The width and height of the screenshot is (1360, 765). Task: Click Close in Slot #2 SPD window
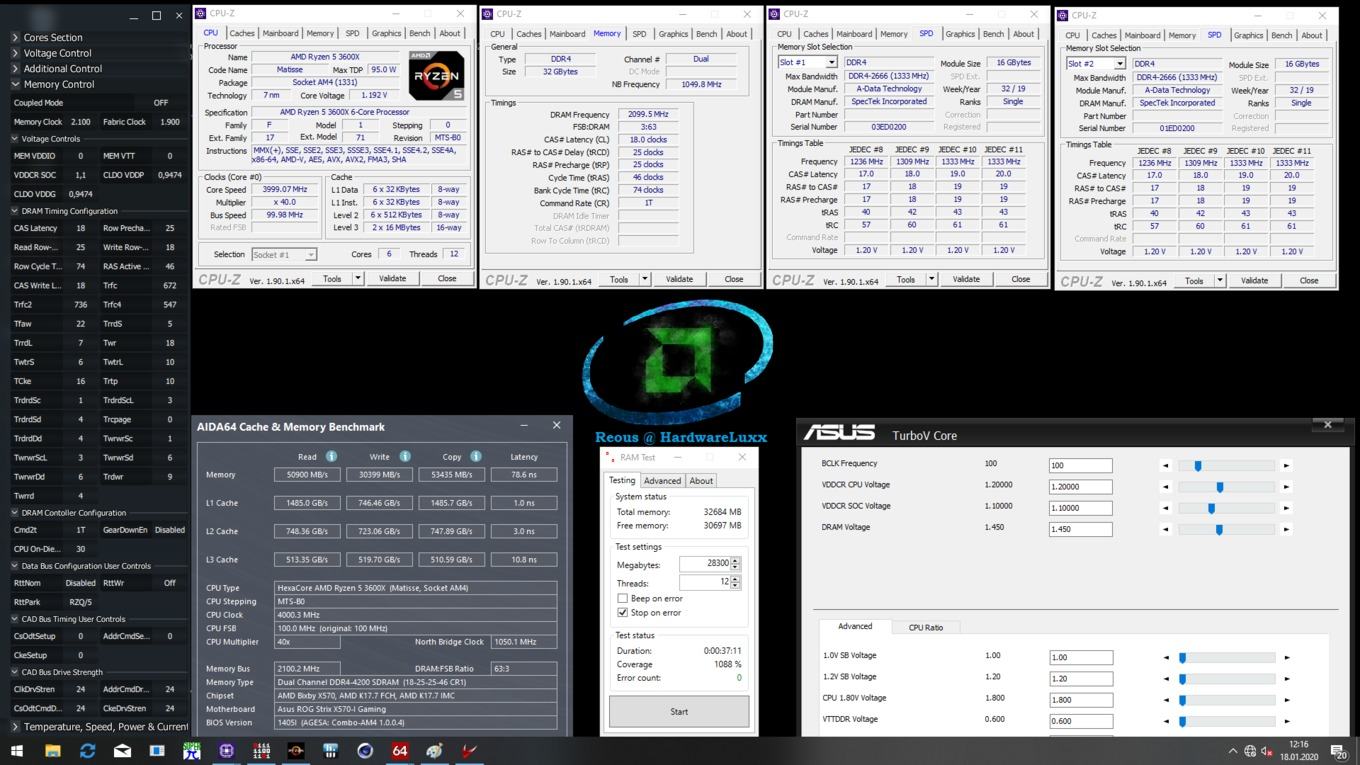[1309, 281]
